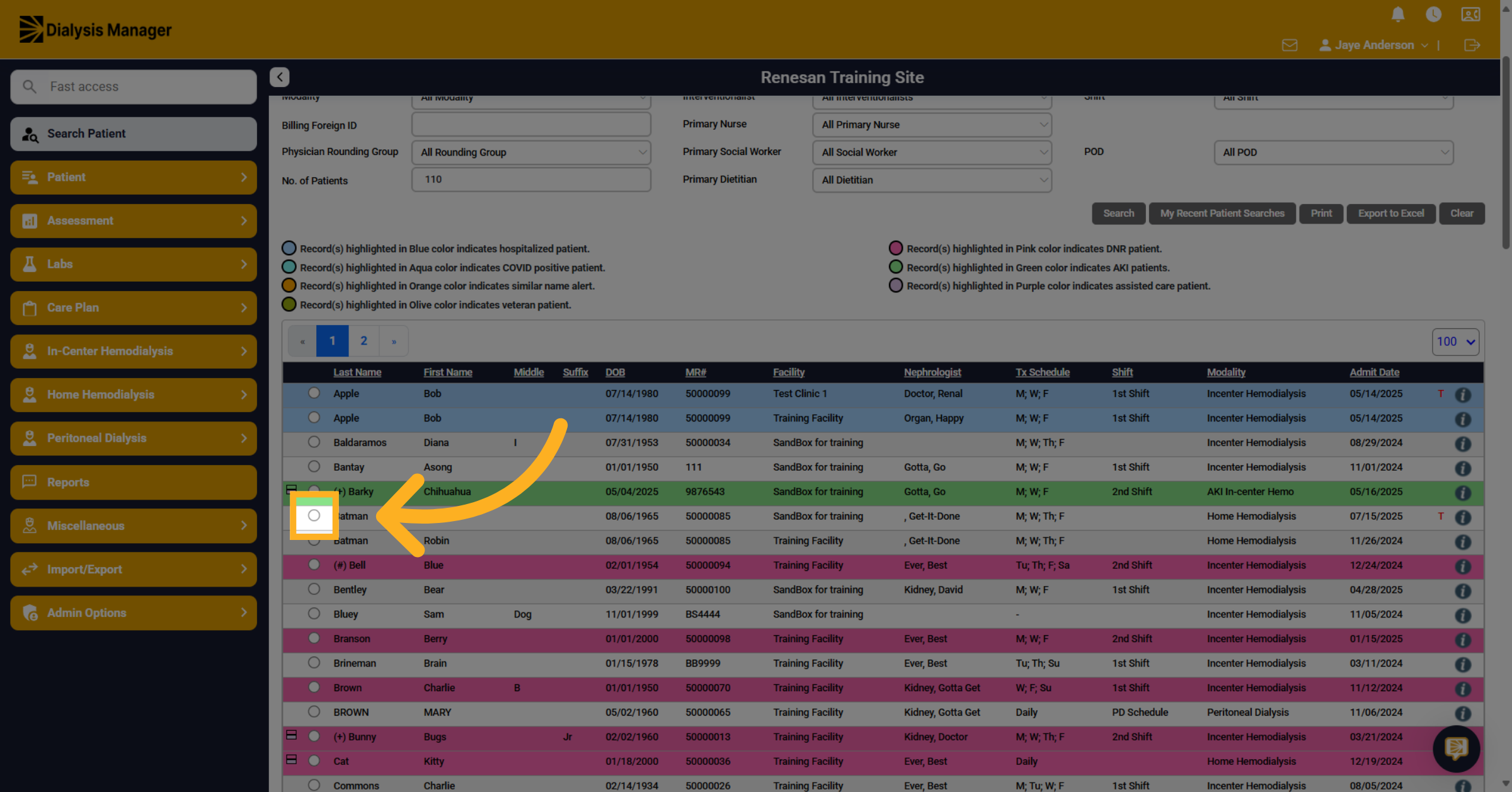
Task: Open info icon for Bantay Asong row
Action: [x=1463, y=468]
